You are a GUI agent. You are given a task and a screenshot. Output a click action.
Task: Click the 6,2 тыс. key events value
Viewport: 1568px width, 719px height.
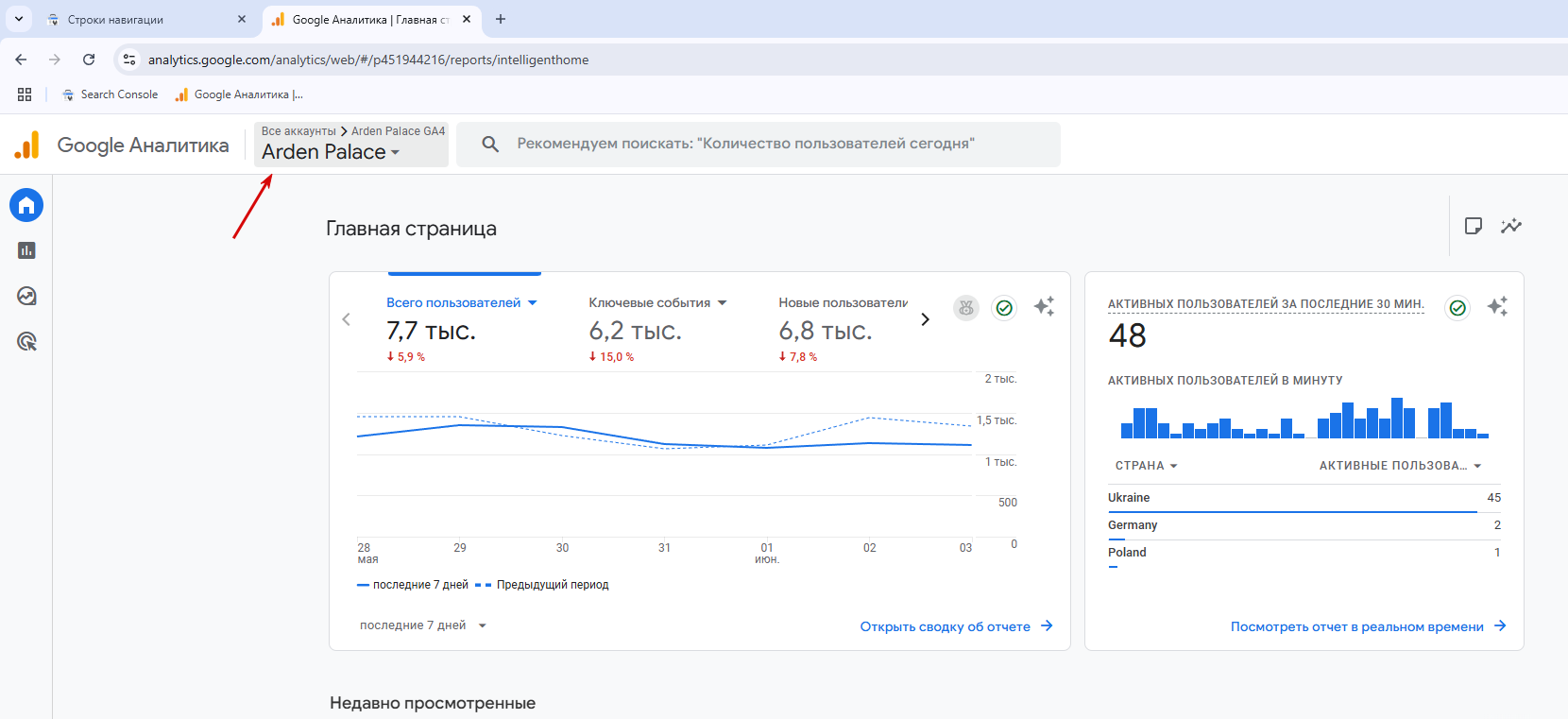coord(635,331)
